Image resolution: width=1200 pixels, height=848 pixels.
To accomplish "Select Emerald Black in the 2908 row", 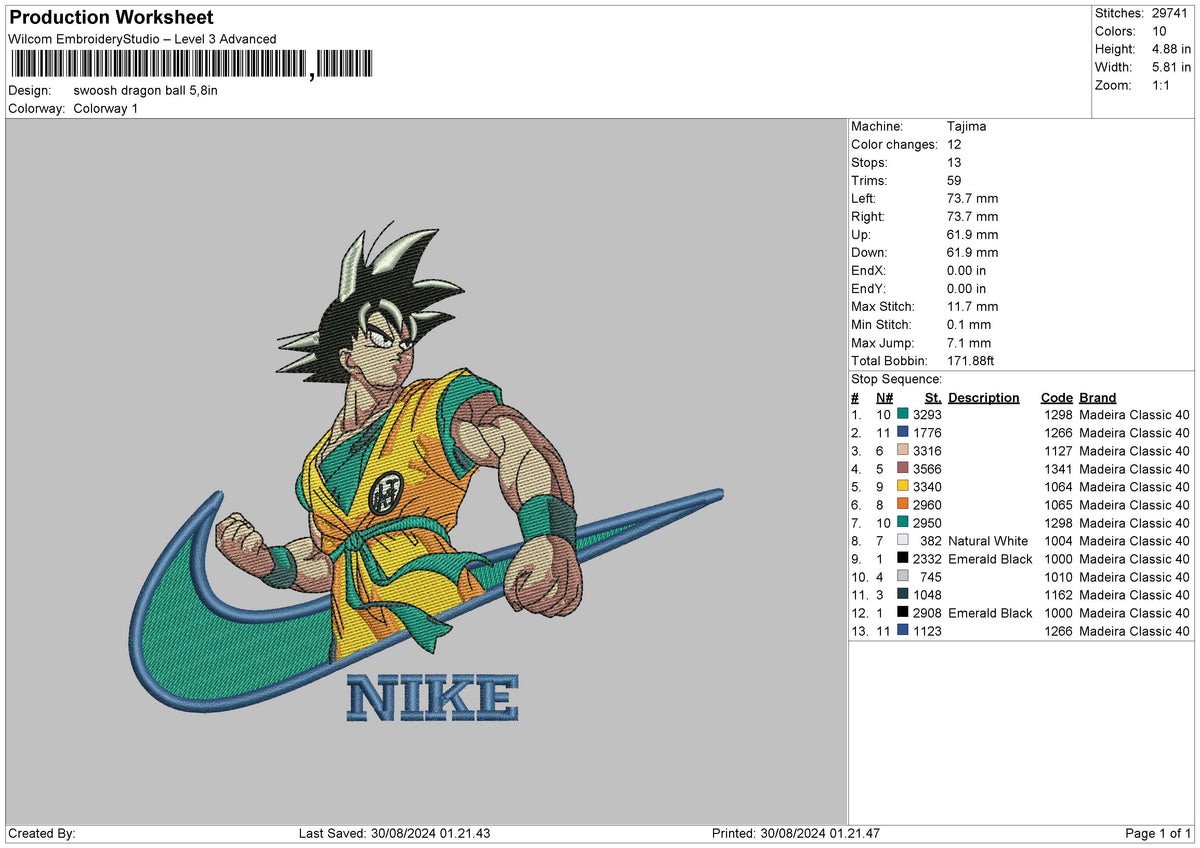I will 990,613.
